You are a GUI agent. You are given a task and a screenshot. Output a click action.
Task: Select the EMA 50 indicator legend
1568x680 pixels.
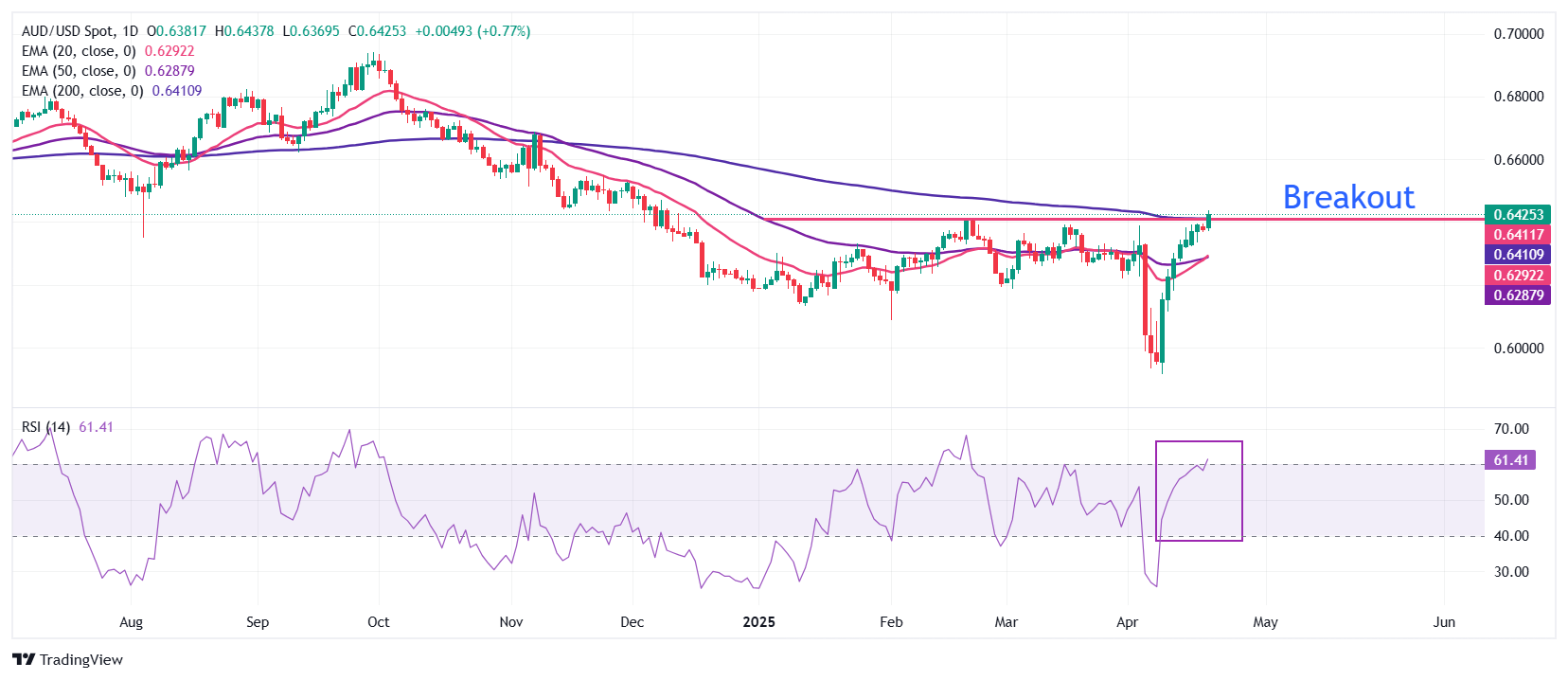click(x=79, y=71)
